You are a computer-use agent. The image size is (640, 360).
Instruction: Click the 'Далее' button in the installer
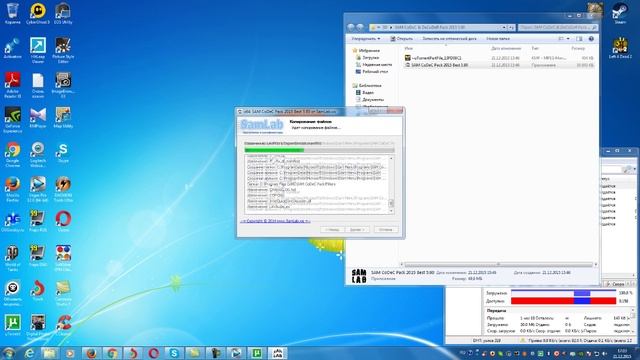tap(358, 229)
